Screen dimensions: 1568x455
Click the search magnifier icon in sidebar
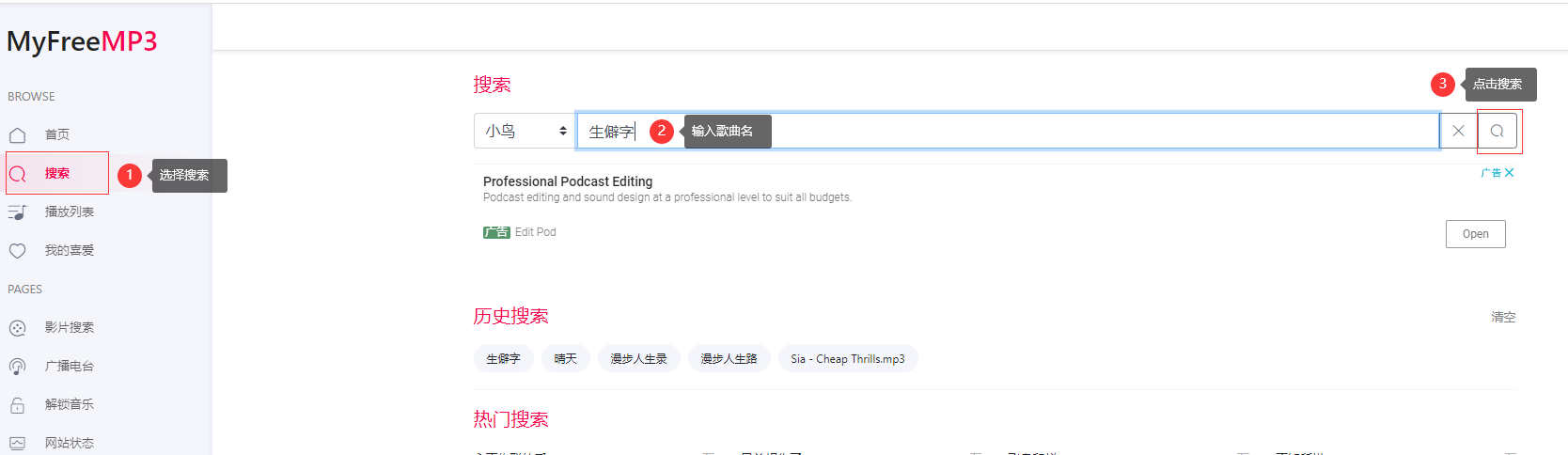[17, 174]
